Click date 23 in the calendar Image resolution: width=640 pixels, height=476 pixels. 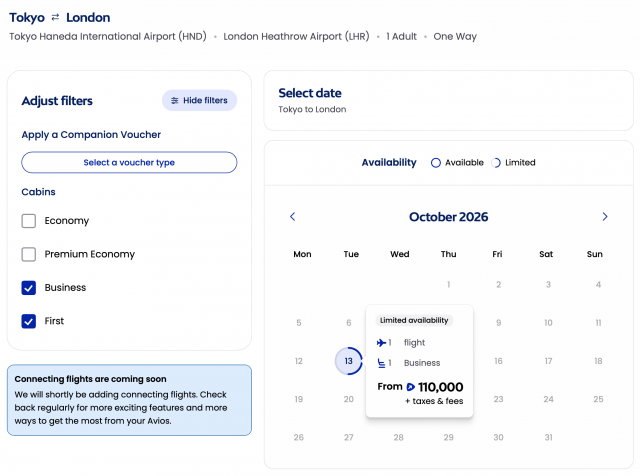pos(498,399)
